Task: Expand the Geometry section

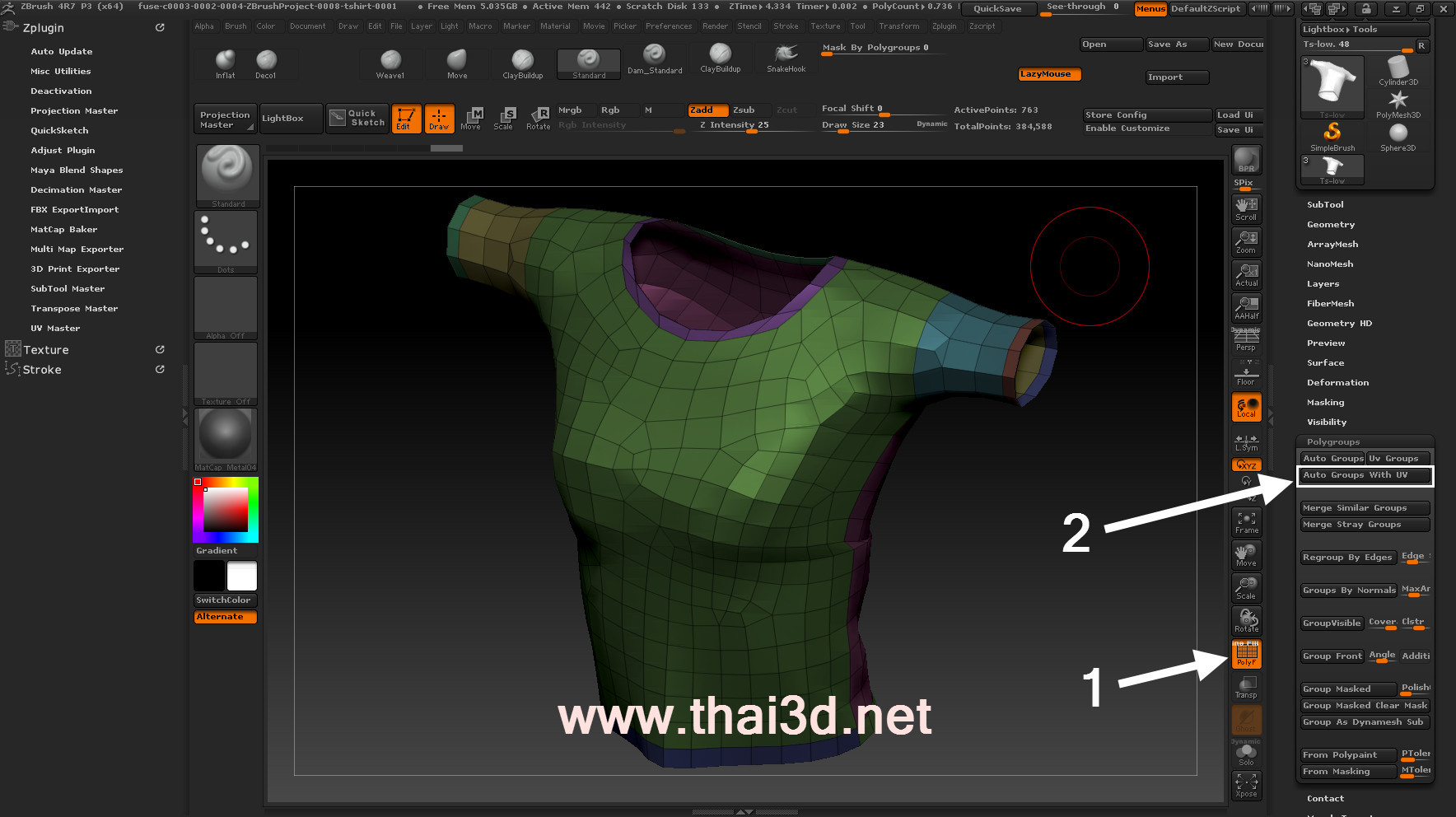Action: 1331,224
